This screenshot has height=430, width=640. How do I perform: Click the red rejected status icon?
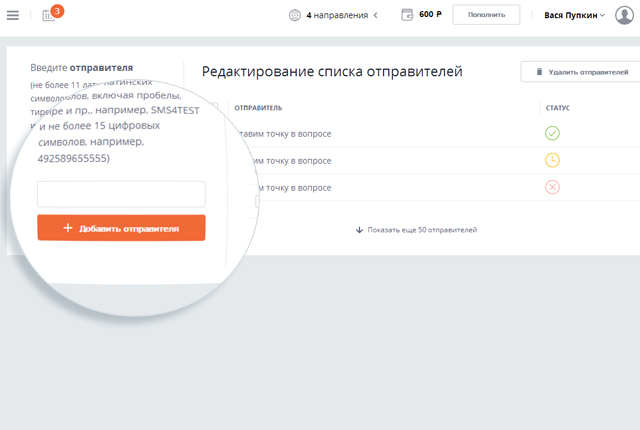(552, 187)
